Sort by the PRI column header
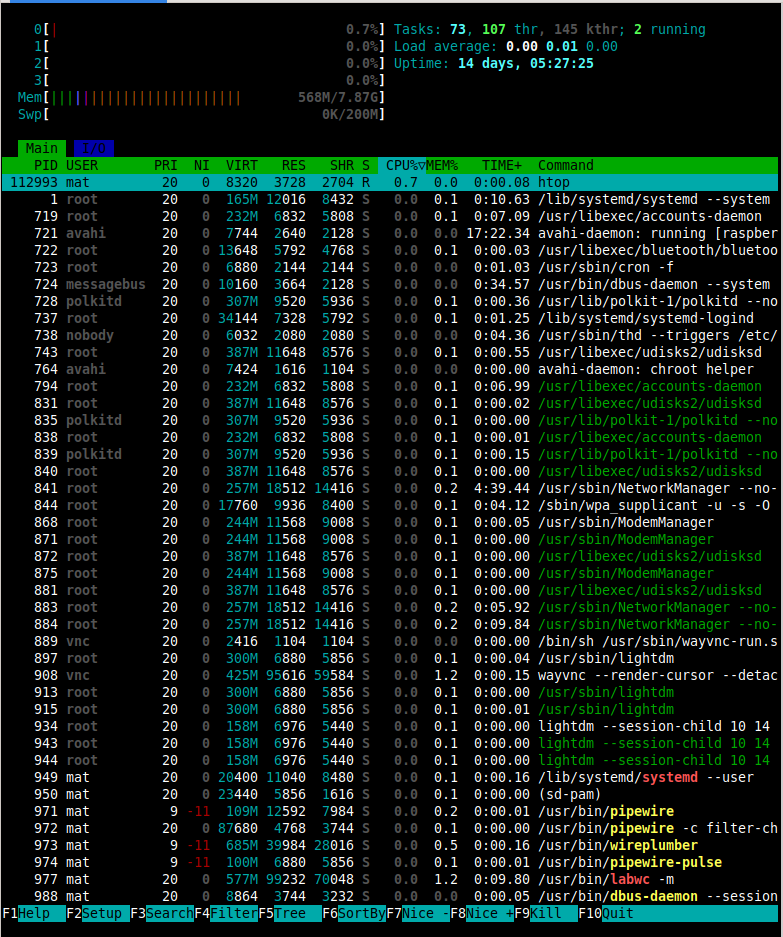783x937 pixels. (166, 166)
